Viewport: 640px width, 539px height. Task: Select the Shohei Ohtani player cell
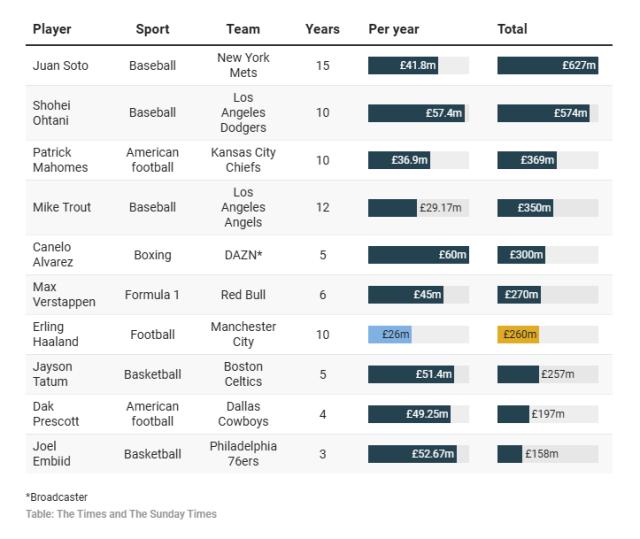52,113
